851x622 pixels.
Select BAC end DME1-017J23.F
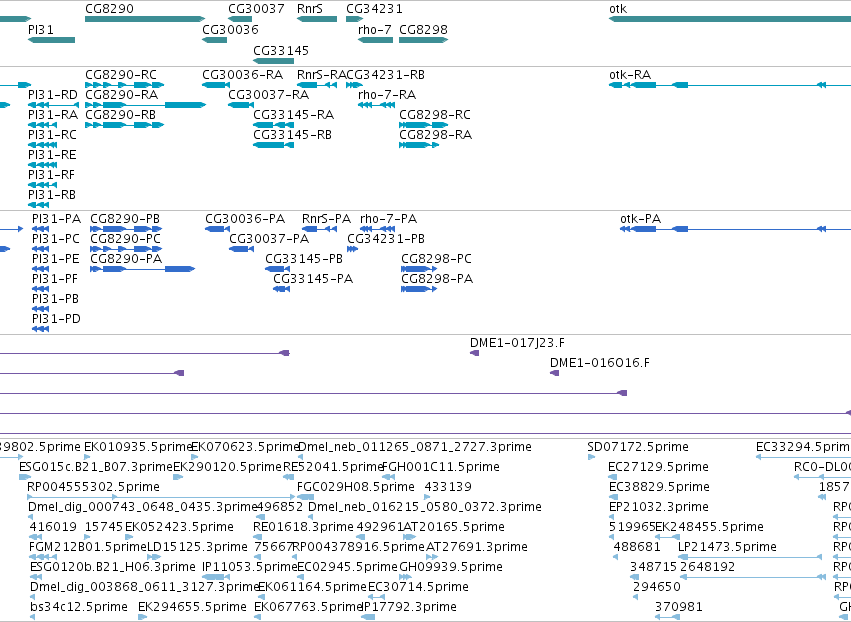coord(474,353)
